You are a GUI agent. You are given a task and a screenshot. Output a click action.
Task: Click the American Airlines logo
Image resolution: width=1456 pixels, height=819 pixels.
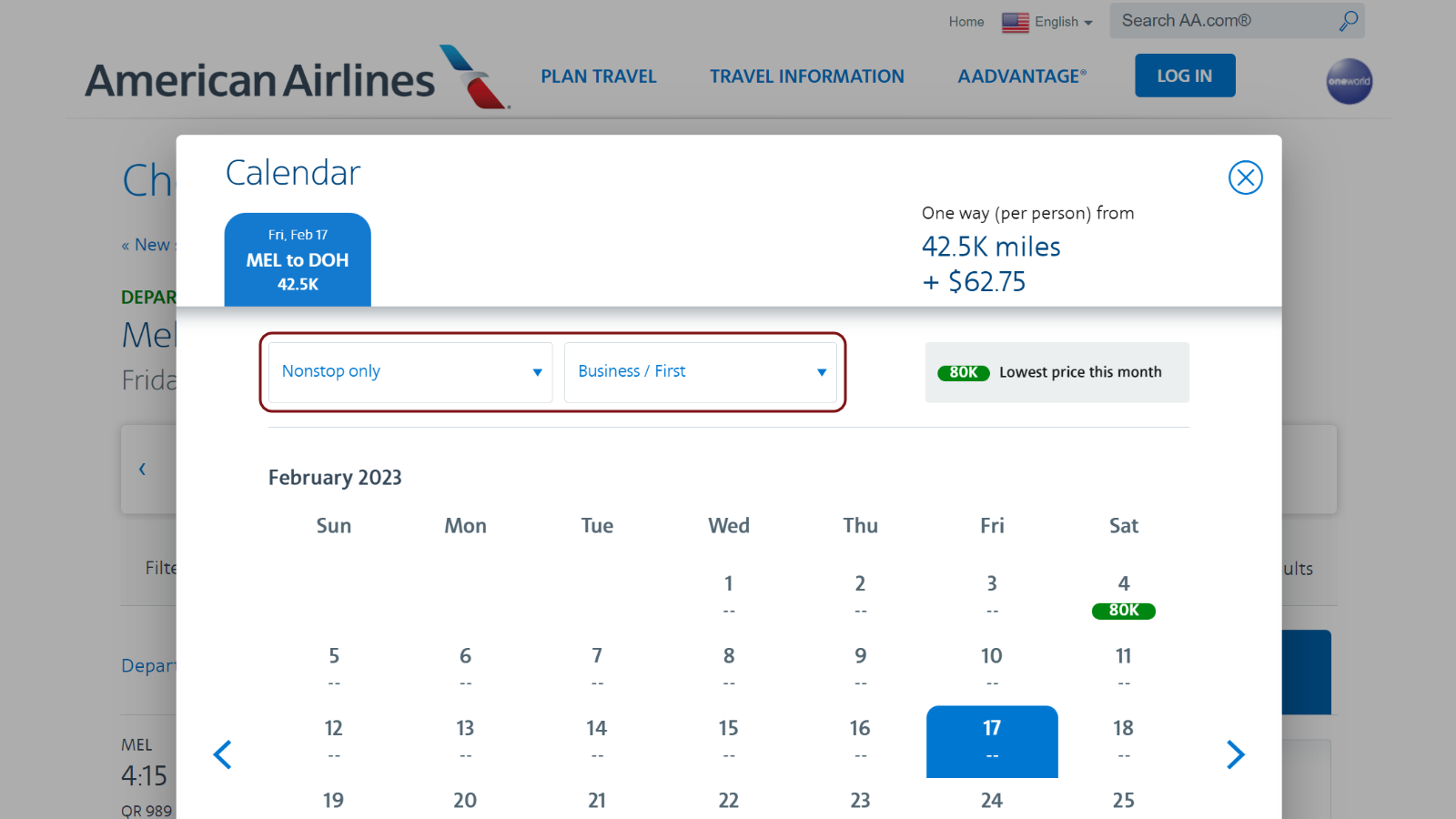click(298, 77)
